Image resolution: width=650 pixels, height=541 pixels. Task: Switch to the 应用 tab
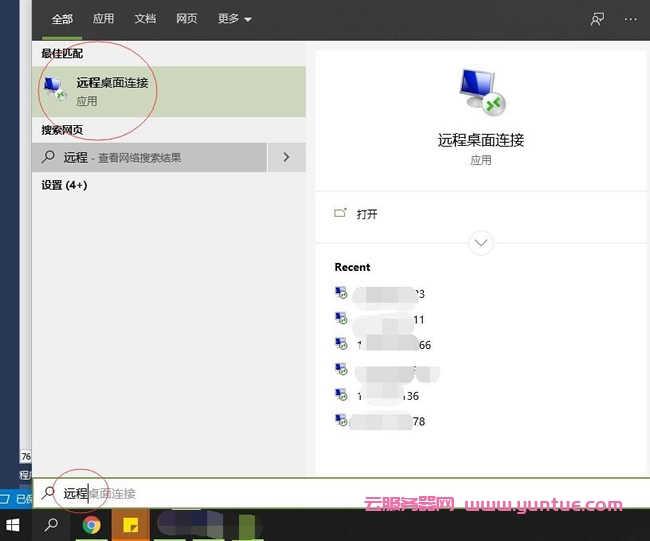[x=103, y=19]
